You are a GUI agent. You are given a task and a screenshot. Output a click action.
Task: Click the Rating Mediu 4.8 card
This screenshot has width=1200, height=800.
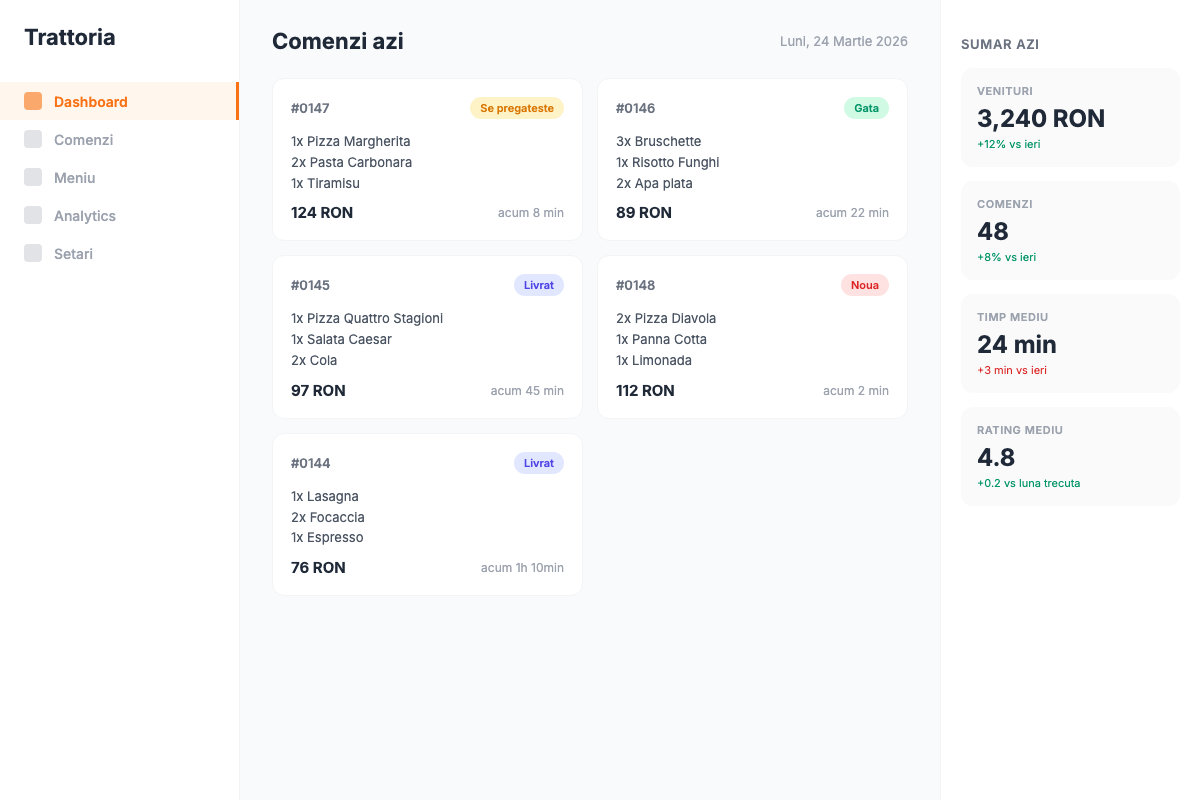click(1070, 456)
